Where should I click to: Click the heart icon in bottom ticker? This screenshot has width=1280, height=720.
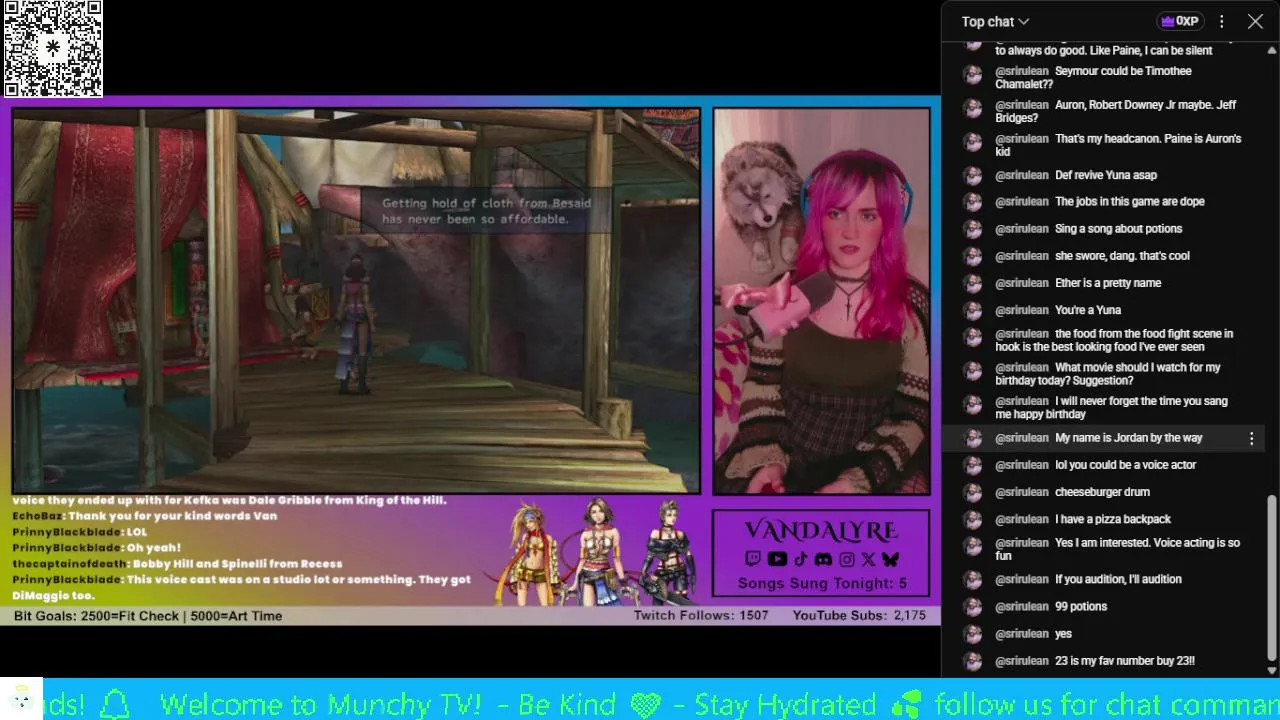[x=645, y=705]
